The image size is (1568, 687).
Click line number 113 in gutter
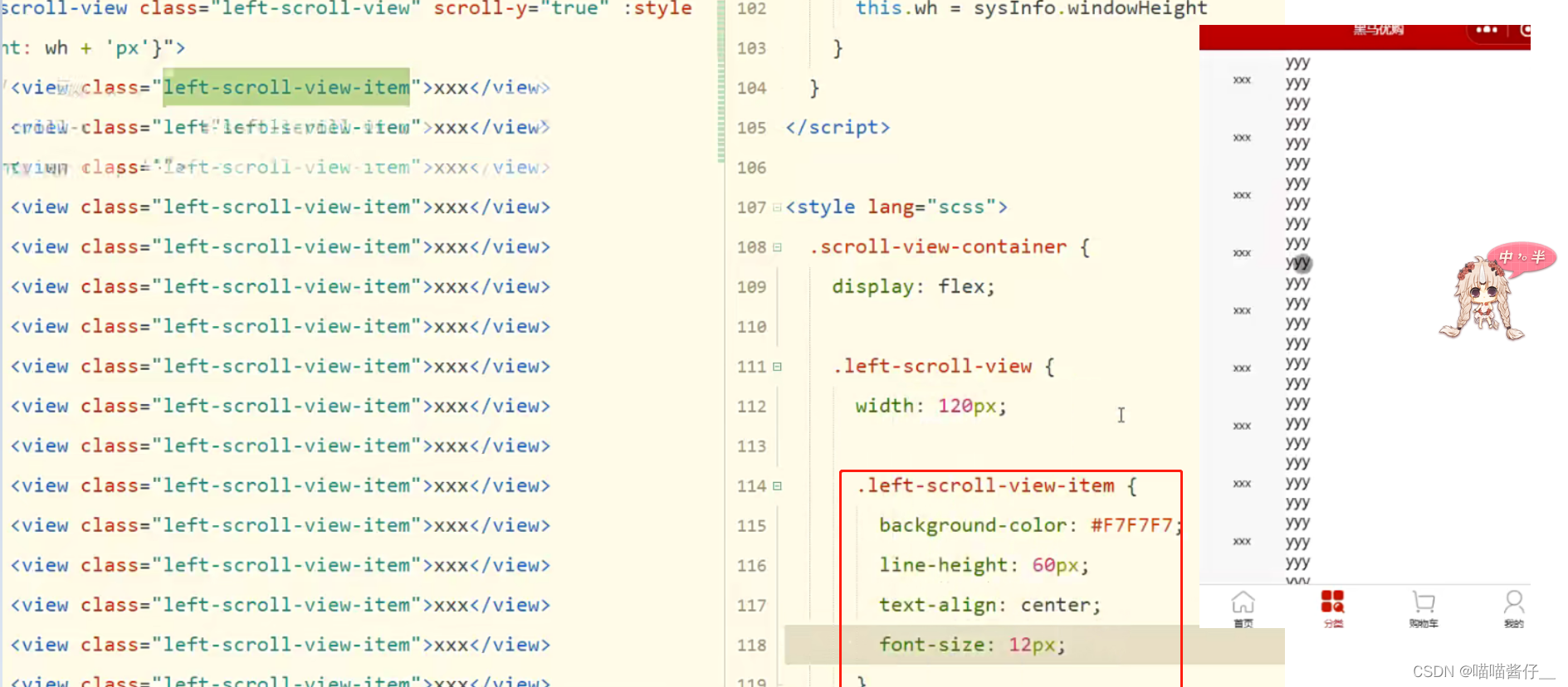point(752,446)
